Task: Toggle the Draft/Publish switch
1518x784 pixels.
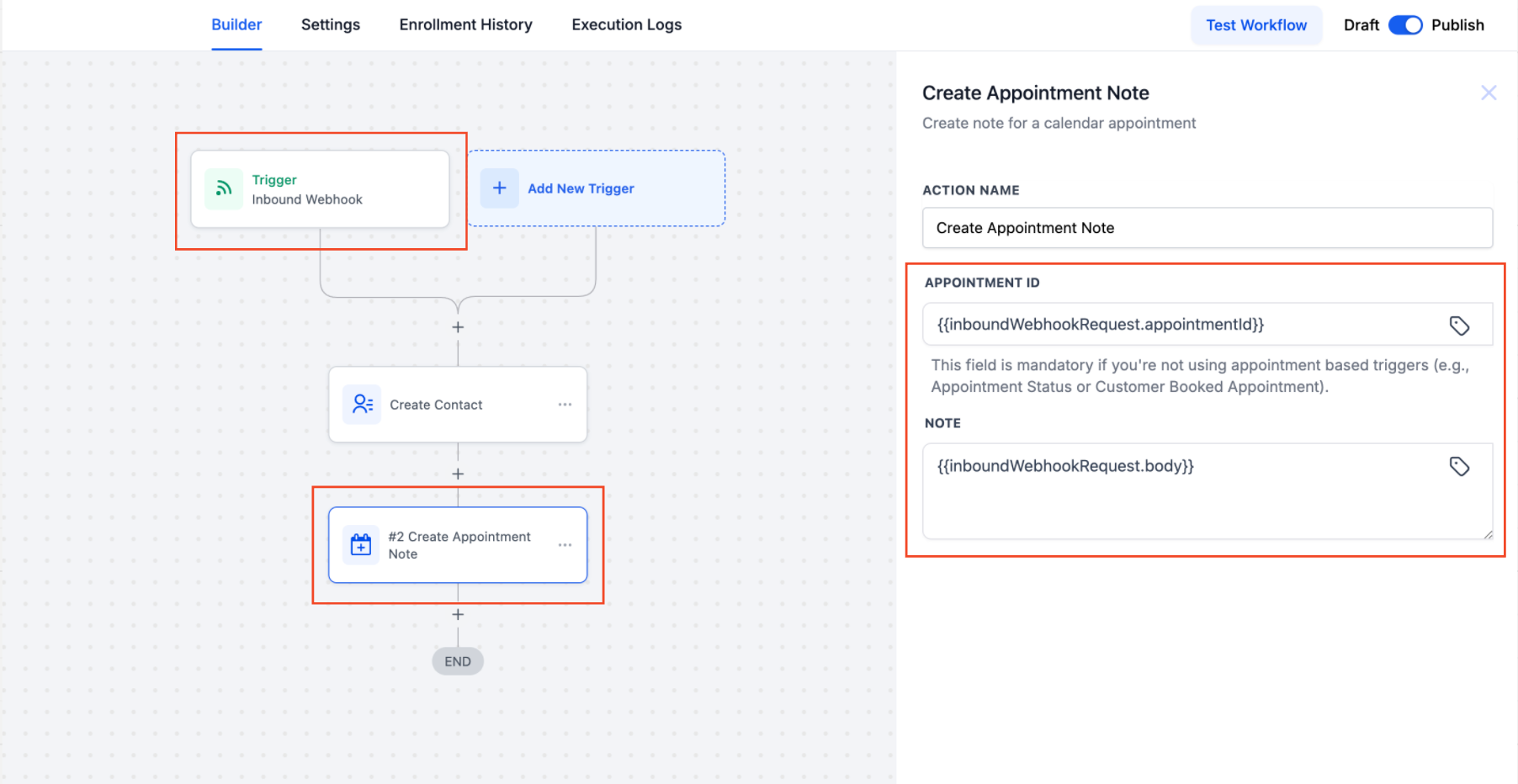Action: [x=1405, y=24]
